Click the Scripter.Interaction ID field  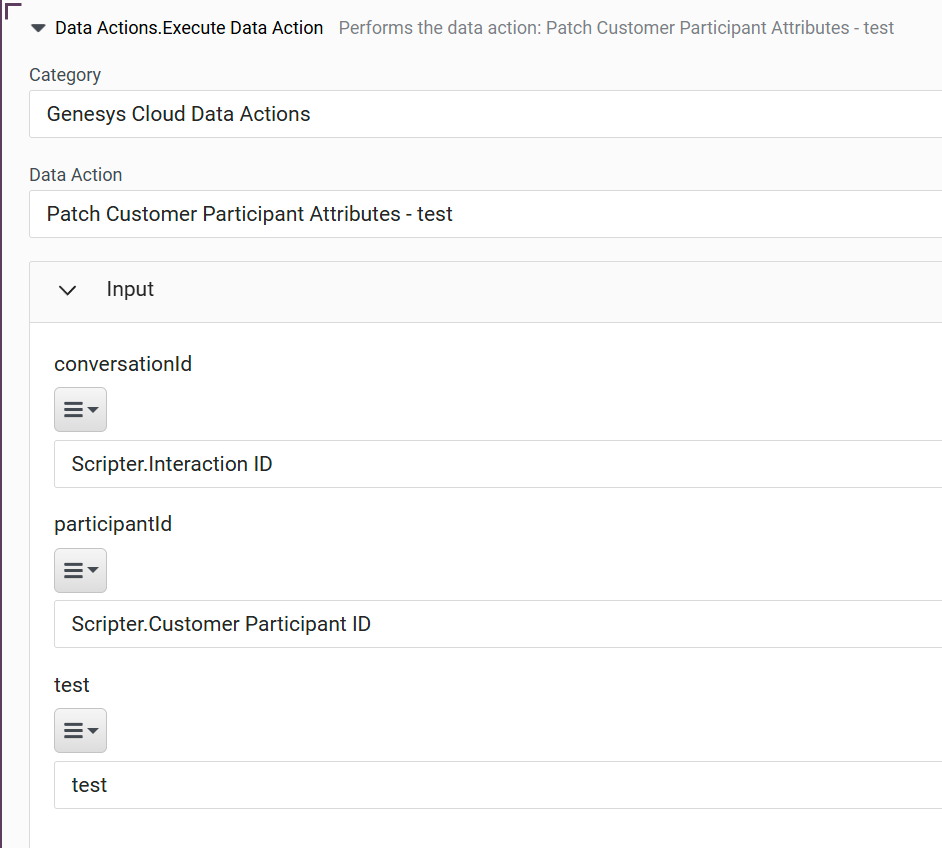498,464
